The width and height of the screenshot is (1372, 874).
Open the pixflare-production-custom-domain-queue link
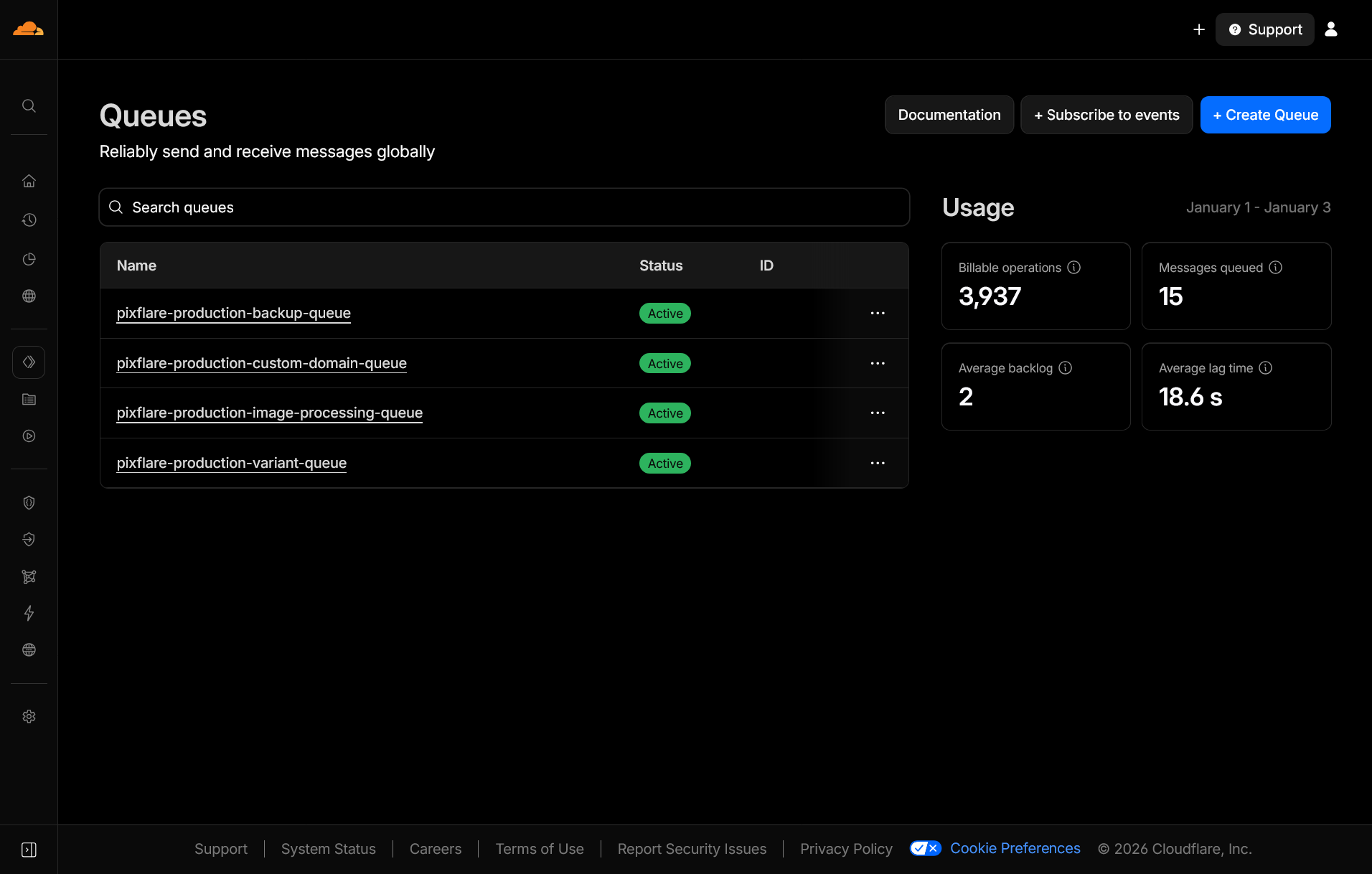pyautogui.click(x=261, y=363)
